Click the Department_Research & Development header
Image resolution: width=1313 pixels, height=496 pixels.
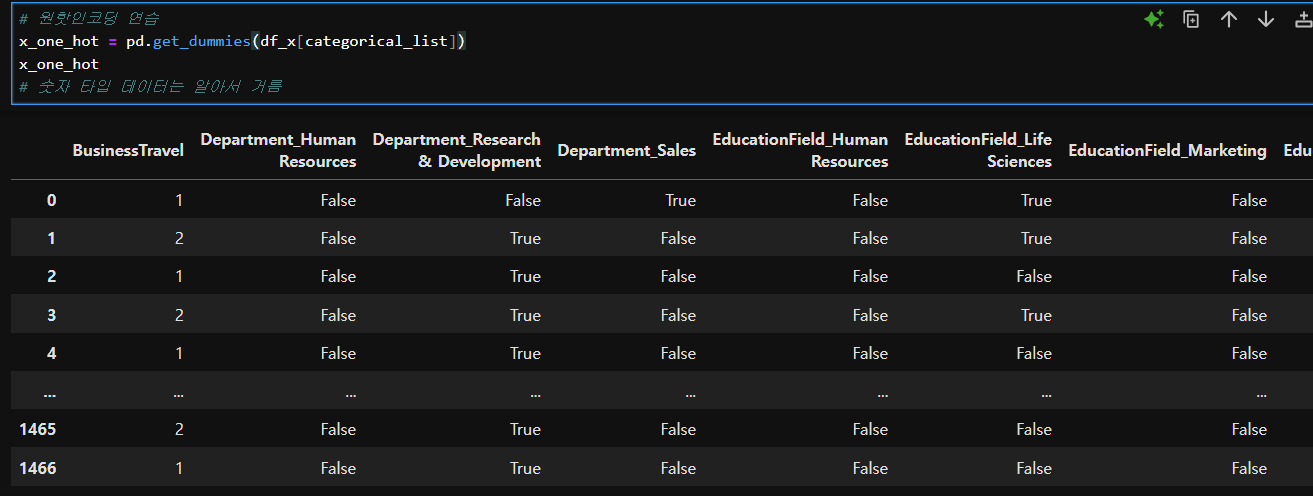point(456,150)
